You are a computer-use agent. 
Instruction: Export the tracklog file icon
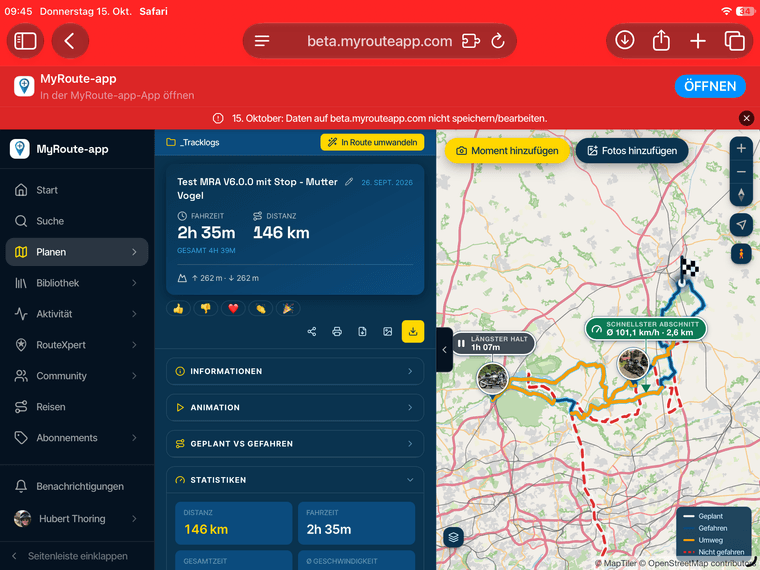coord(362,332)
